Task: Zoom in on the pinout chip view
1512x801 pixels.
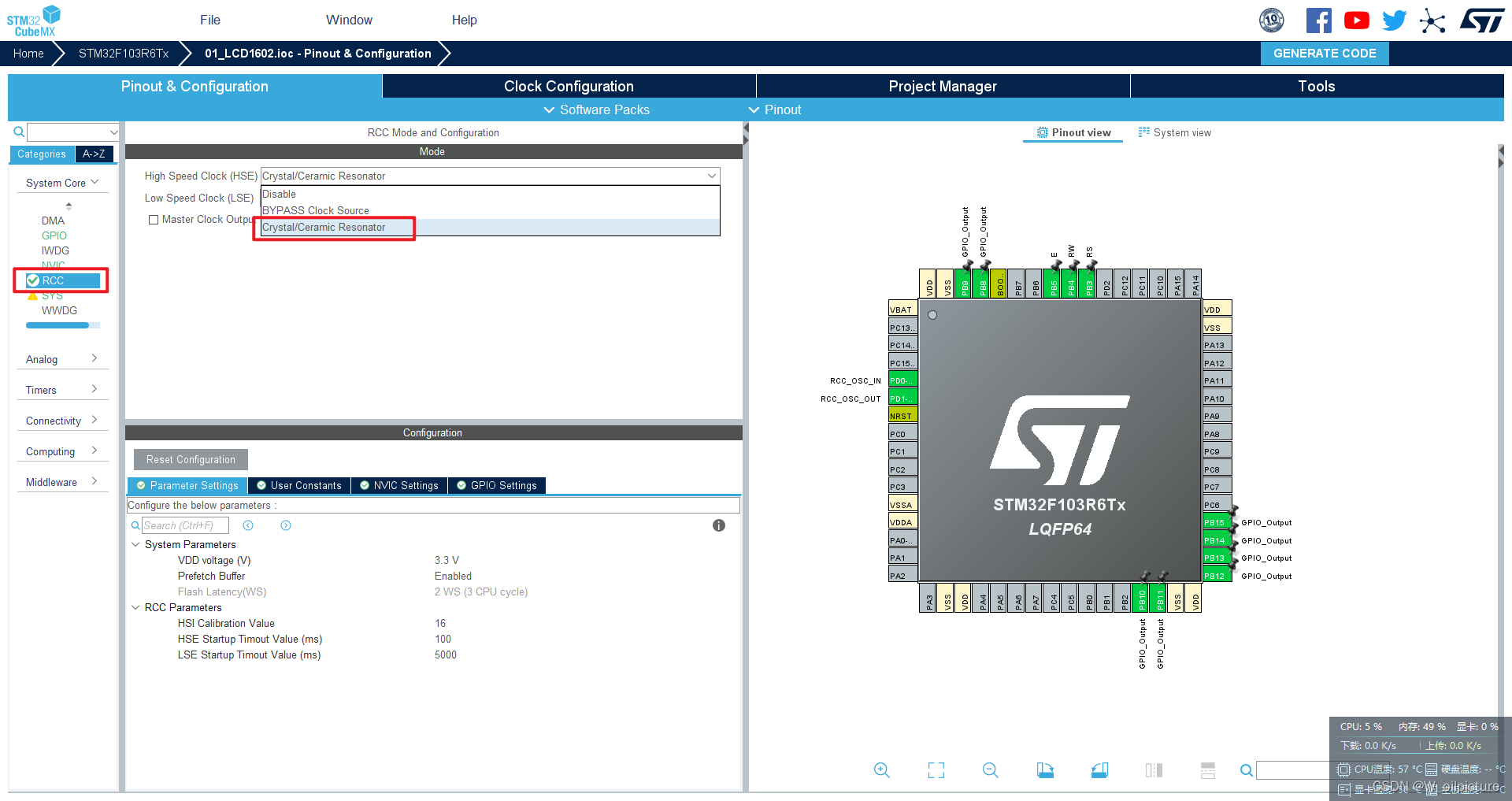Action: point(882,770)
